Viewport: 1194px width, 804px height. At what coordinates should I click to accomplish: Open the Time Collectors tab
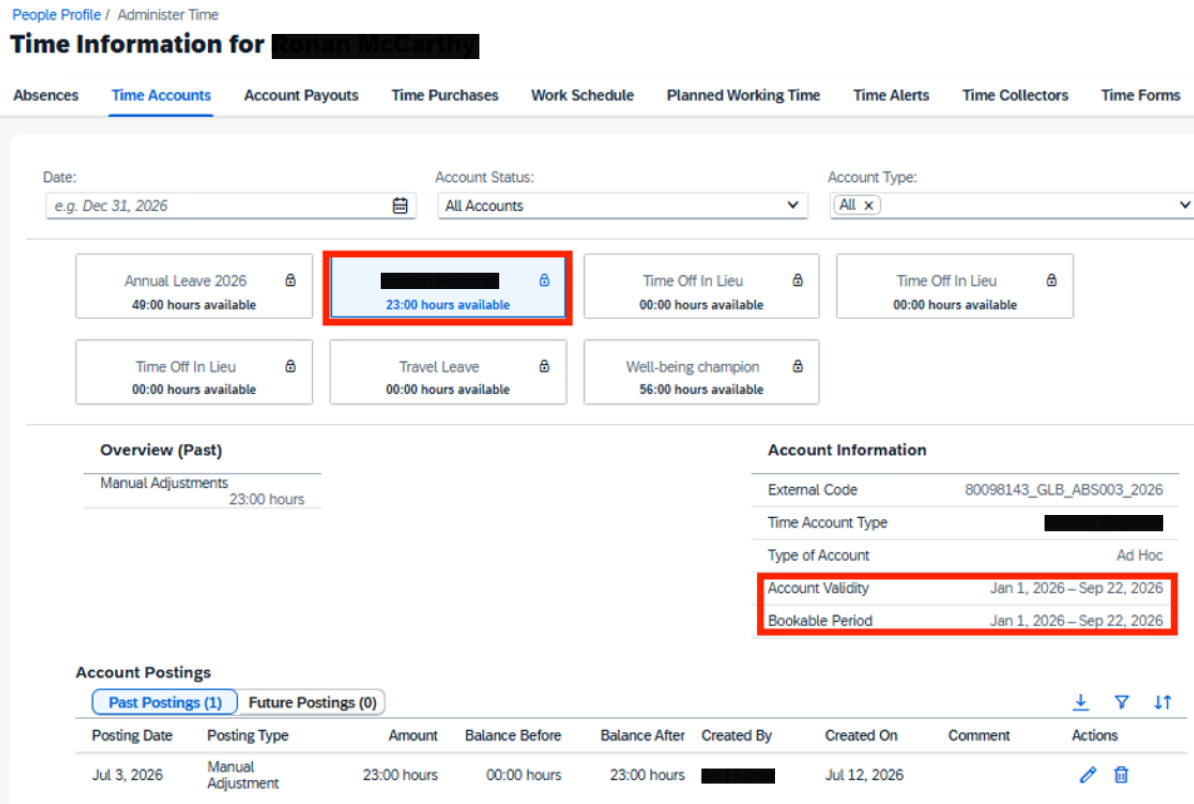1015,95
